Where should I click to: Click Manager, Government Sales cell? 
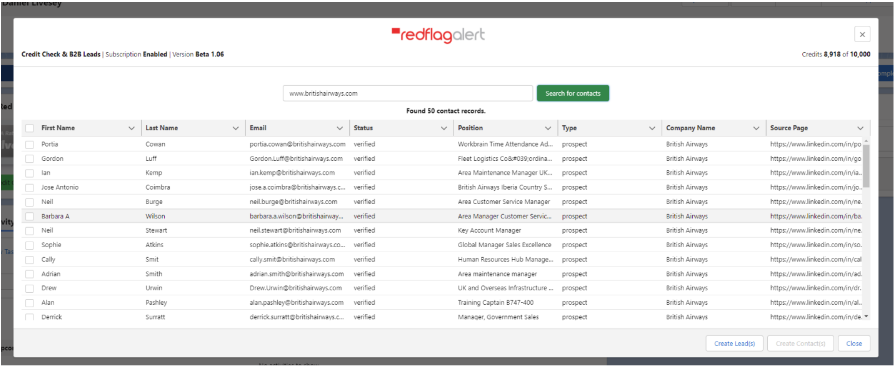pos(498,317)
